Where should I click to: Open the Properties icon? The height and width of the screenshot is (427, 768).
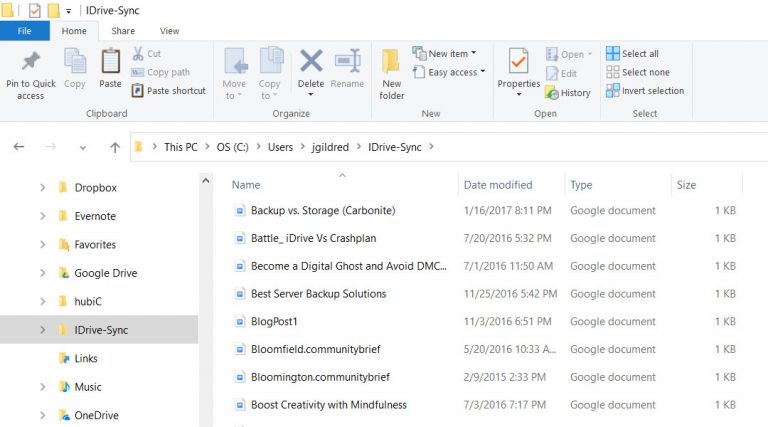click(x=518, y=61)
